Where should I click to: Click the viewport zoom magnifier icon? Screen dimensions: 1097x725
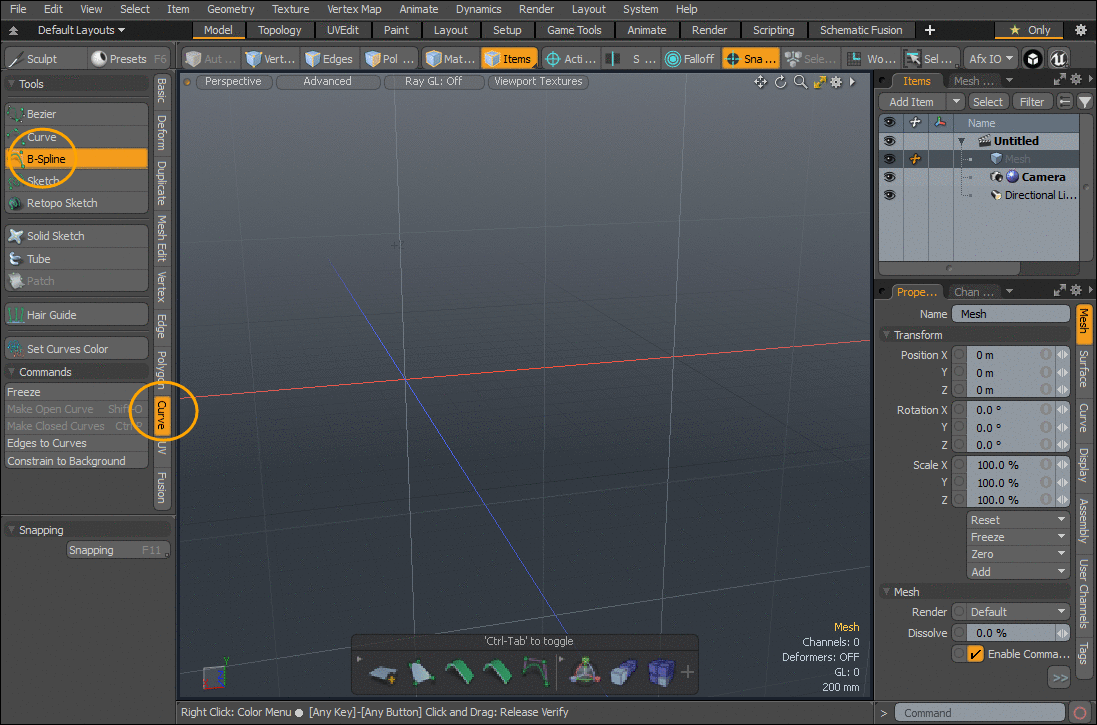(x=800, y=82)
